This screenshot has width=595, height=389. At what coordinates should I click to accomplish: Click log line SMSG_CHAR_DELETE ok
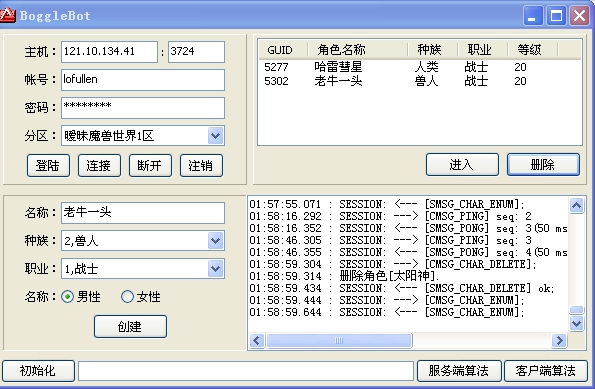pyautogui.click(x=402, y=288)
